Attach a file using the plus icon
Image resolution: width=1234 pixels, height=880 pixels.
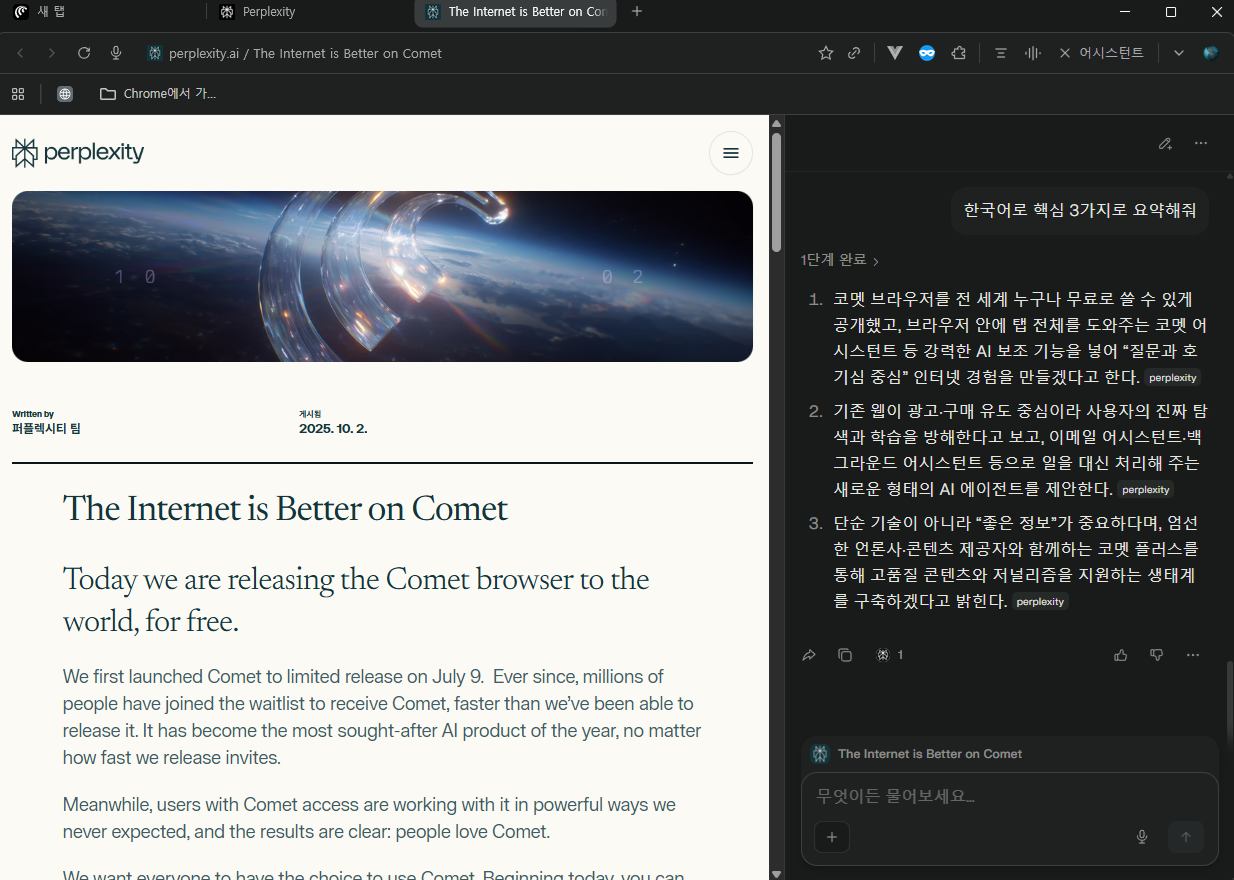point(832,837)
